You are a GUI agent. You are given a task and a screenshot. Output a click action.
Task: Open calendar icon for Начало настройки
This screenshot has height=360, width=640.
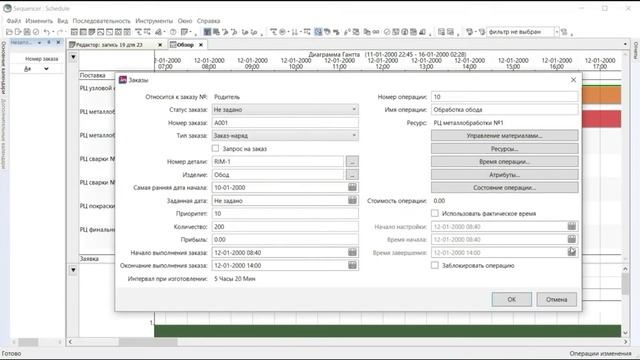571,226
